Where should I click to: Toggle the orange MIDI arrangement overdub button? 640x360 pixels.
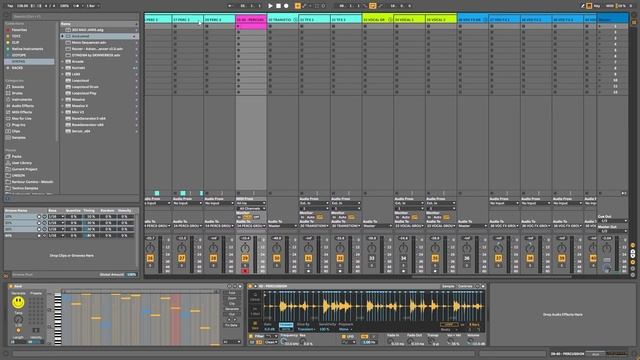coord(298,6)
